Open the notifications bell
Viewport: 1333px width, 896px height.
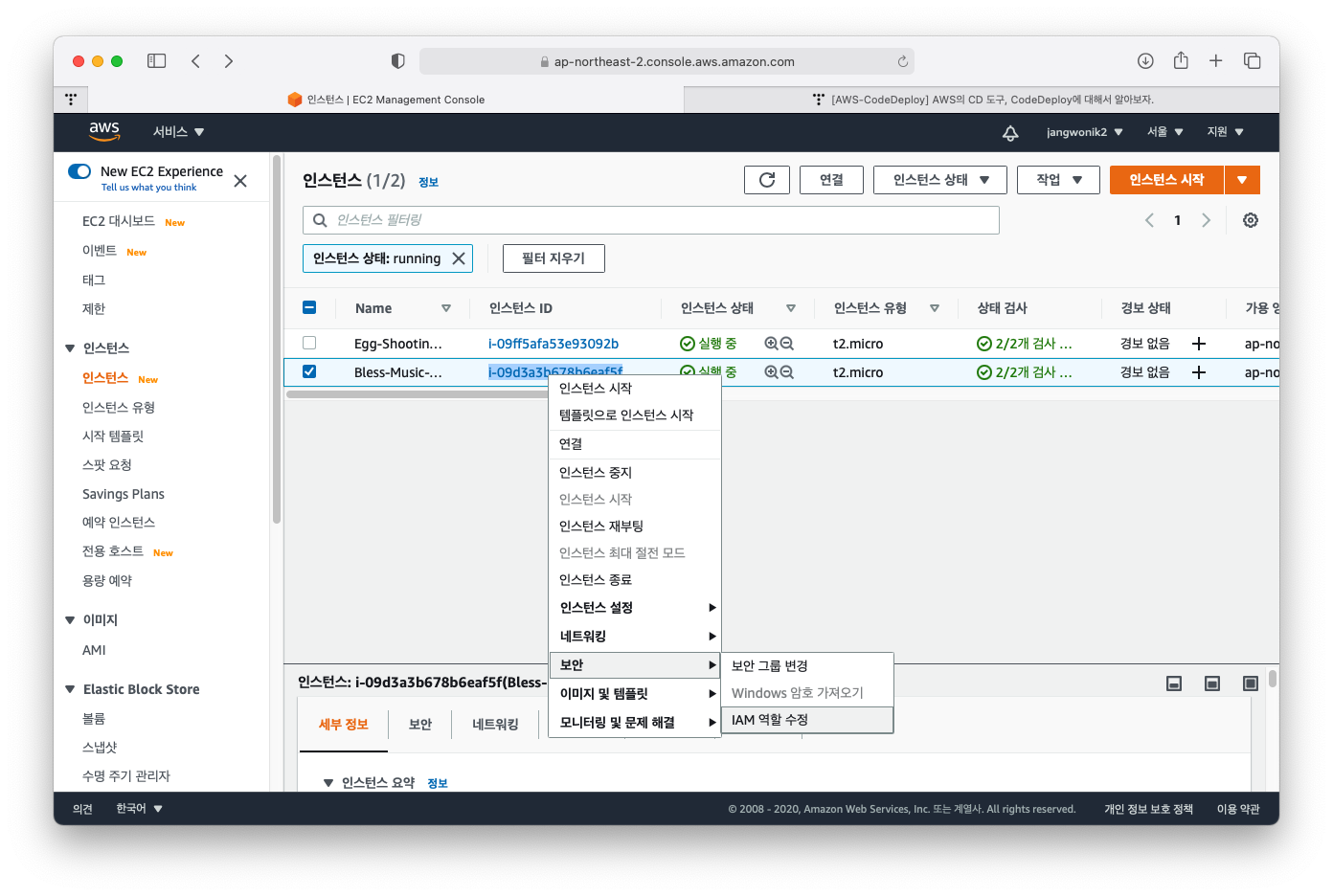pos(1010,132)
